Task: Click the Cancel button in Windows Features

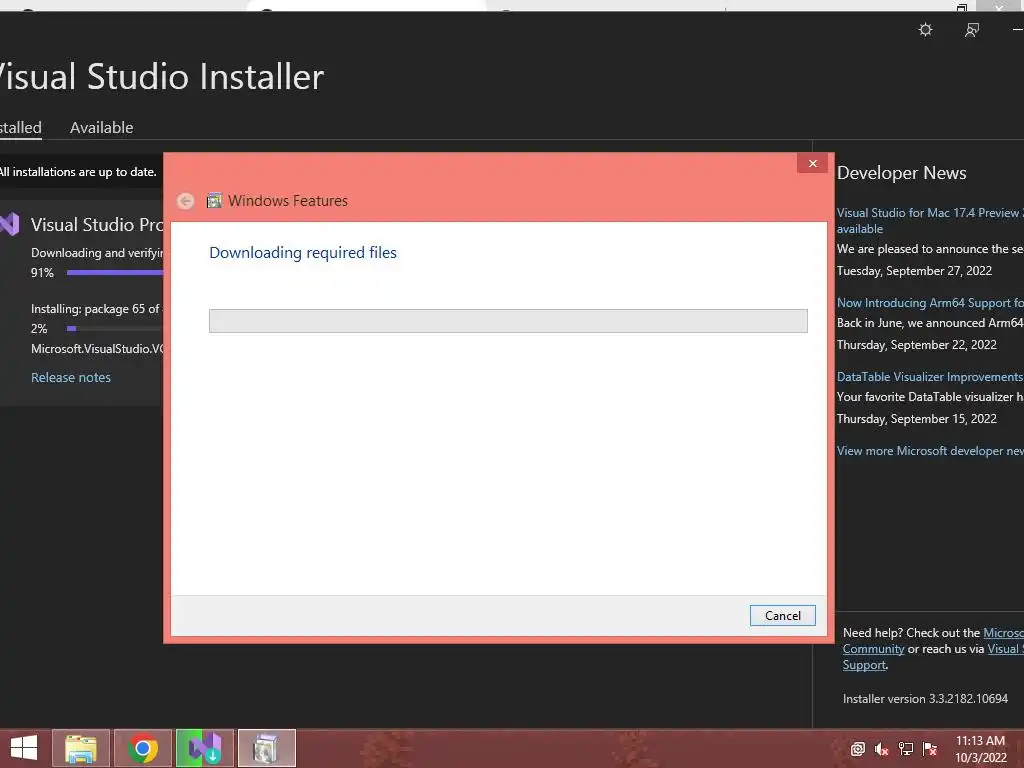Action: coord(782,615)
